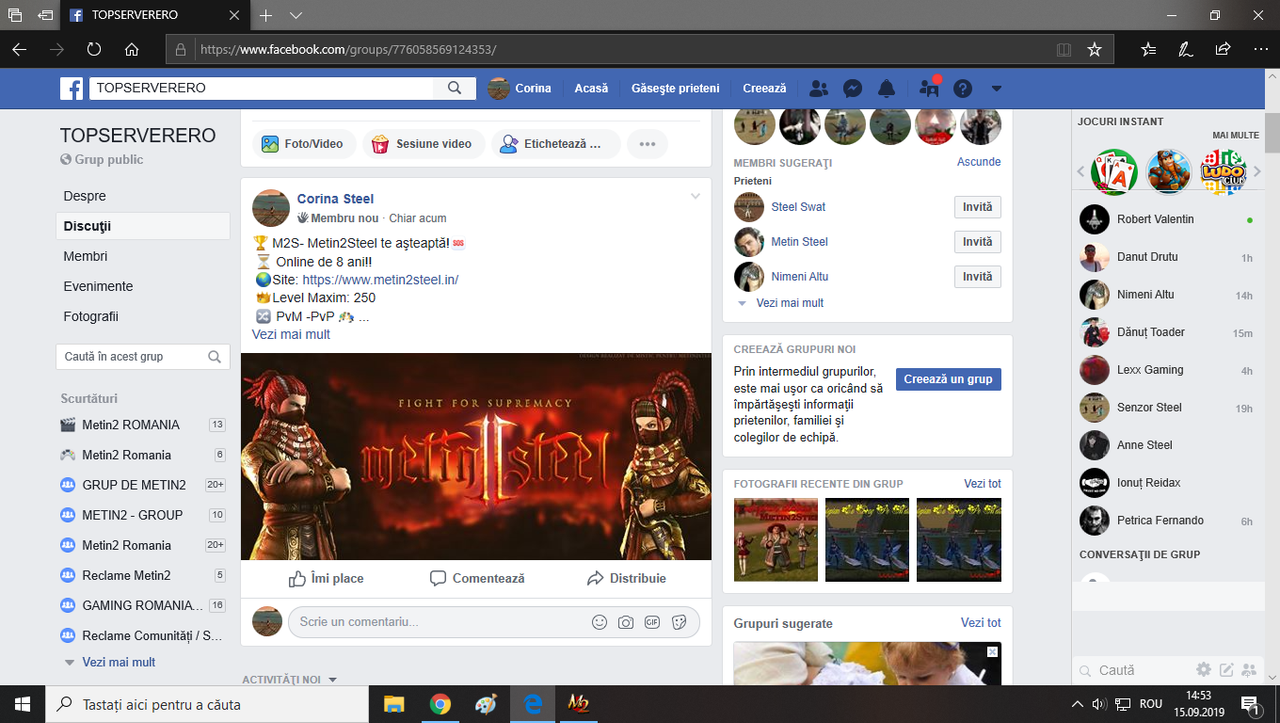Invite Nimeni Altu to the group

(x=978, y=277)
